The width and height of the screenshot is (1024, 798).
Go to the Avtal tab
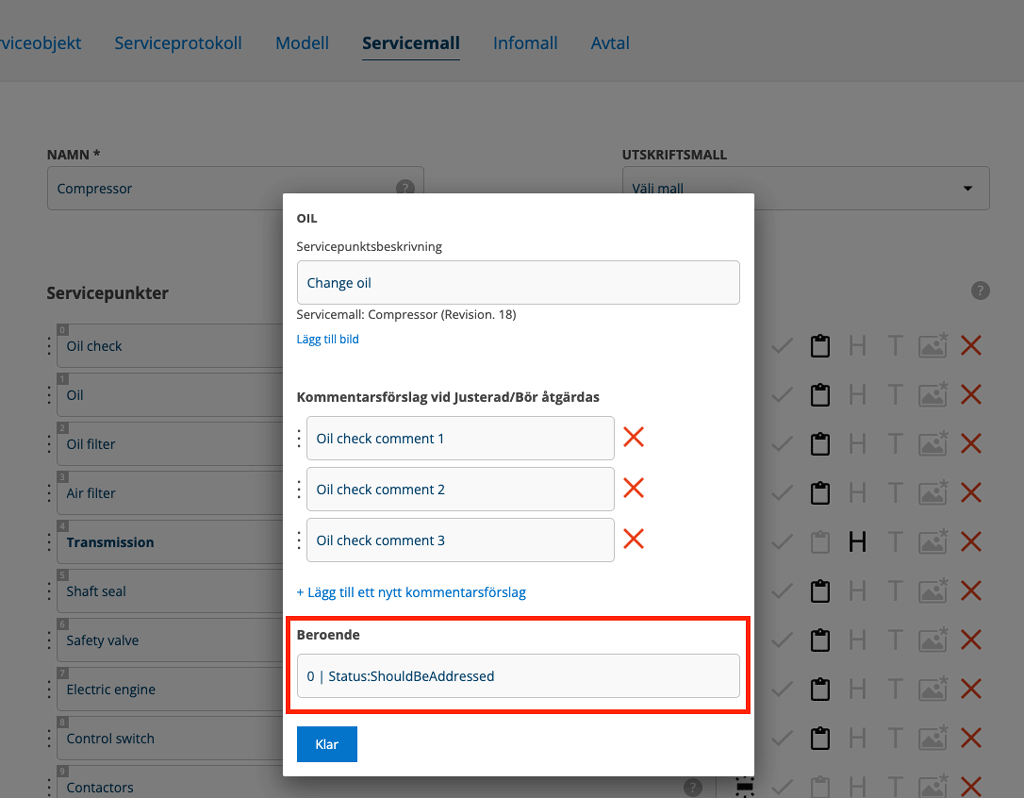coord(610,43)
